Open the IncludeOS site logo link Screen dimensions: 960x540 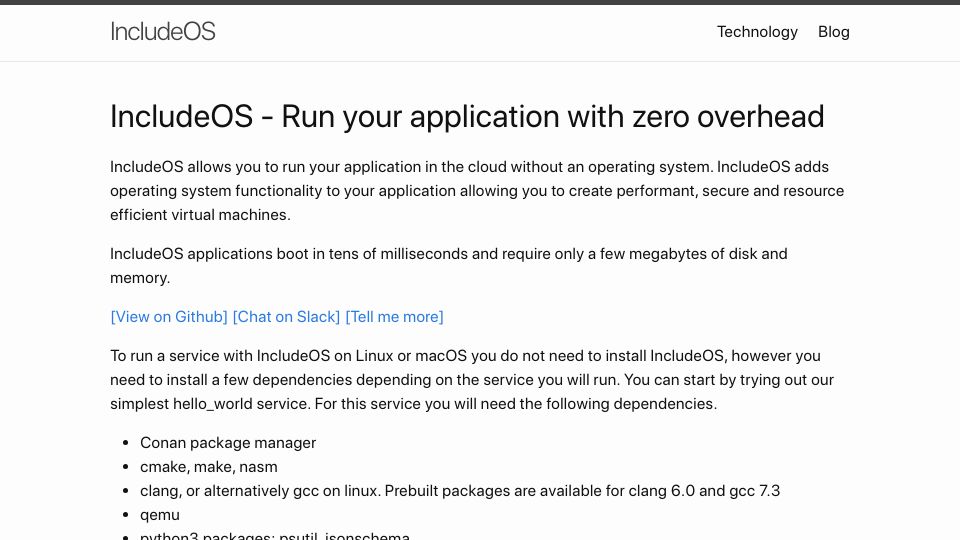click(x=163, y=31)
